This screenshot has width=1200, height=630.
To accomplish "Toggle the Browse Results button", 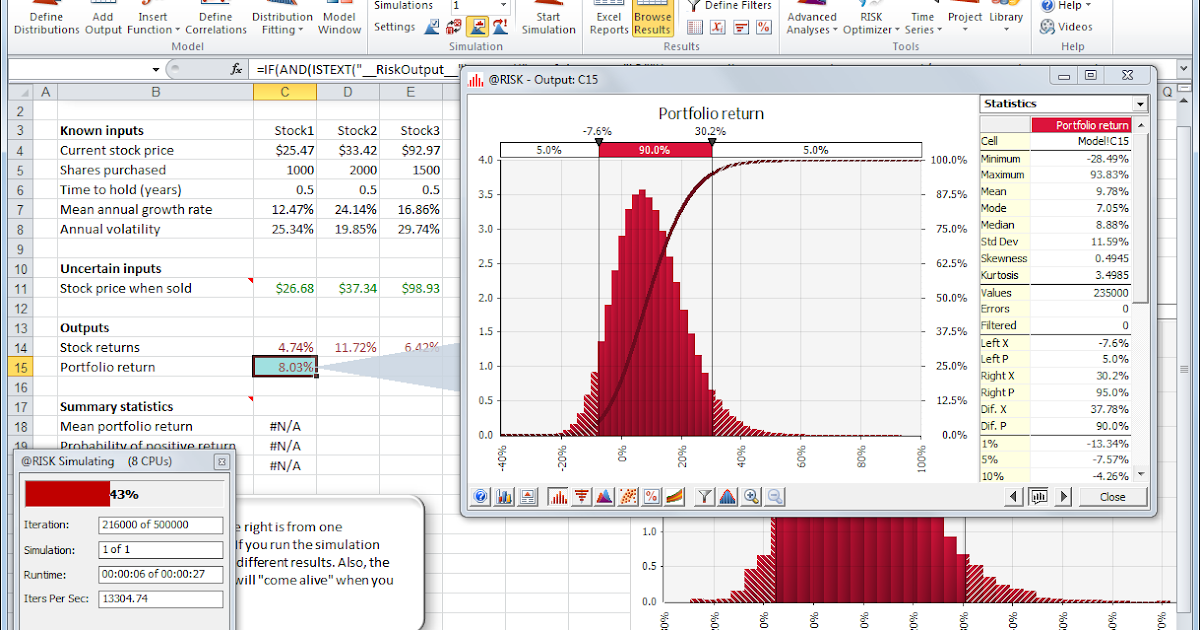I will click(652, 20).
